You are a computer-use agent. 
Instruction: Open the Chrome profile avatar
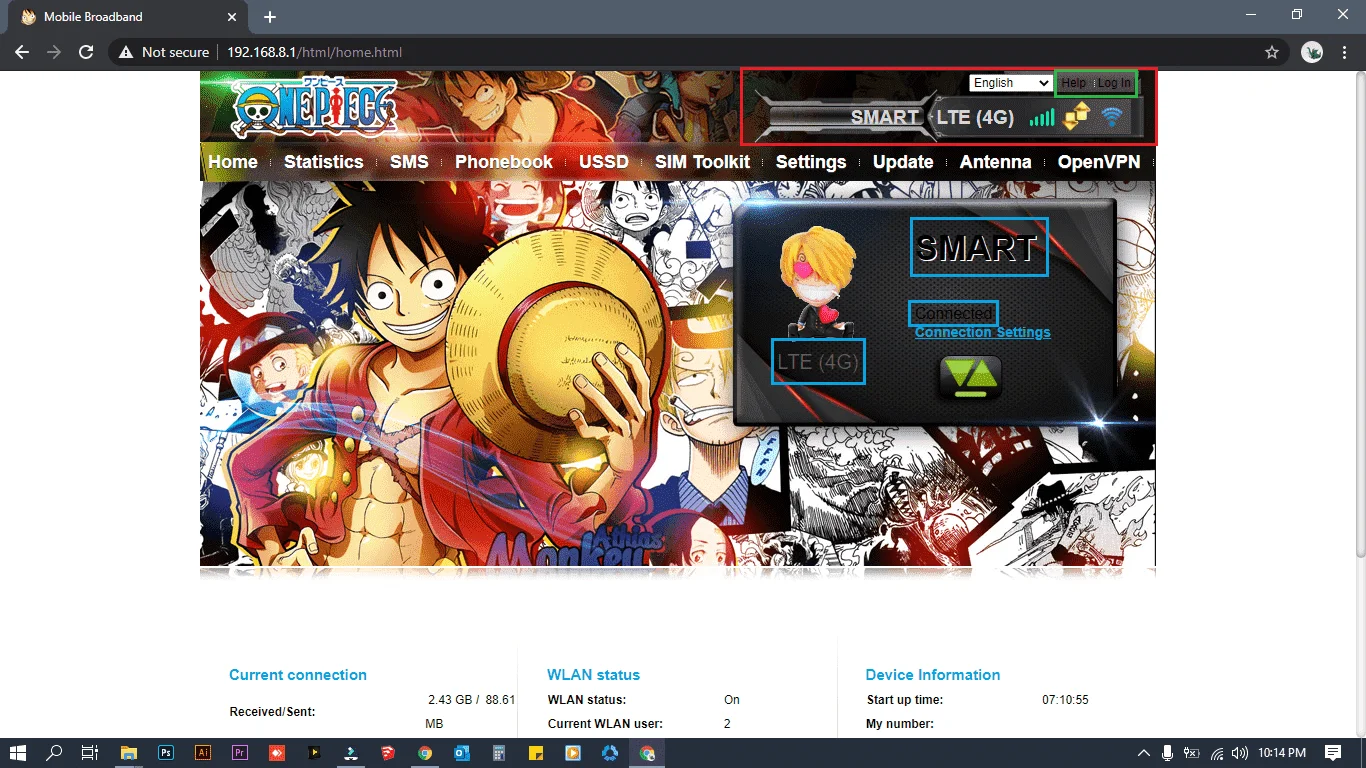[1312, 52]
